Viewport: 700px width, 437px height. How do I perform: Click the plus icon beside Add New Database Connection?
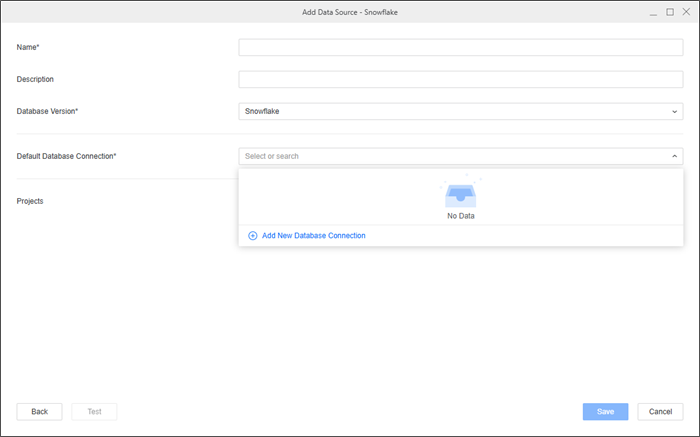[253, 236]
